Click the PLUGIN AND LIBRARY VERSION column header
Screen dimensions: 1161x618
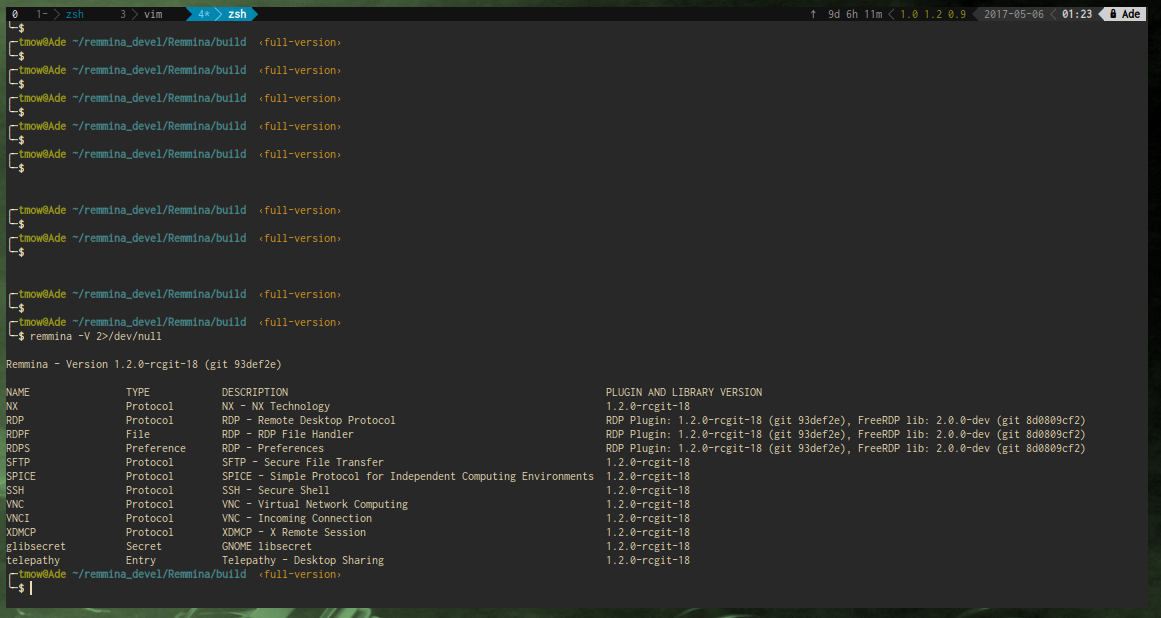683,392
